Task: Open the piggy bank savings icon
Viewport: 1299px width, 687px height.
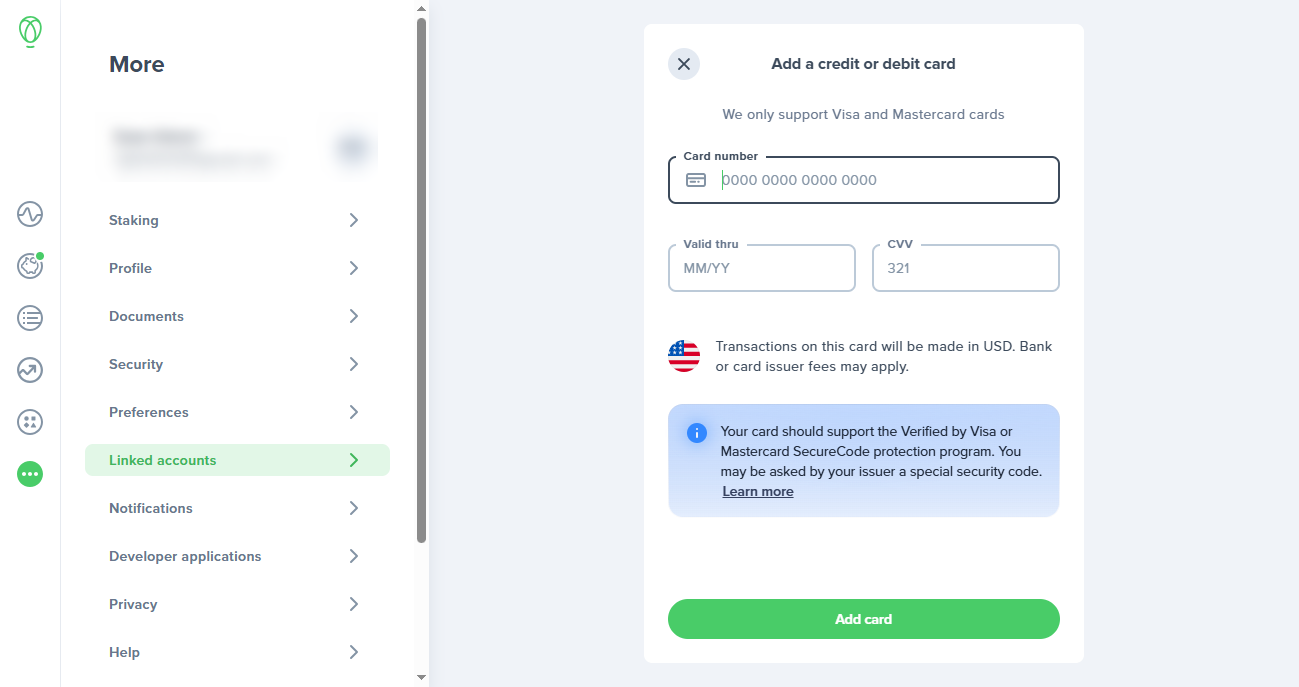Action: tap(30, 266)
